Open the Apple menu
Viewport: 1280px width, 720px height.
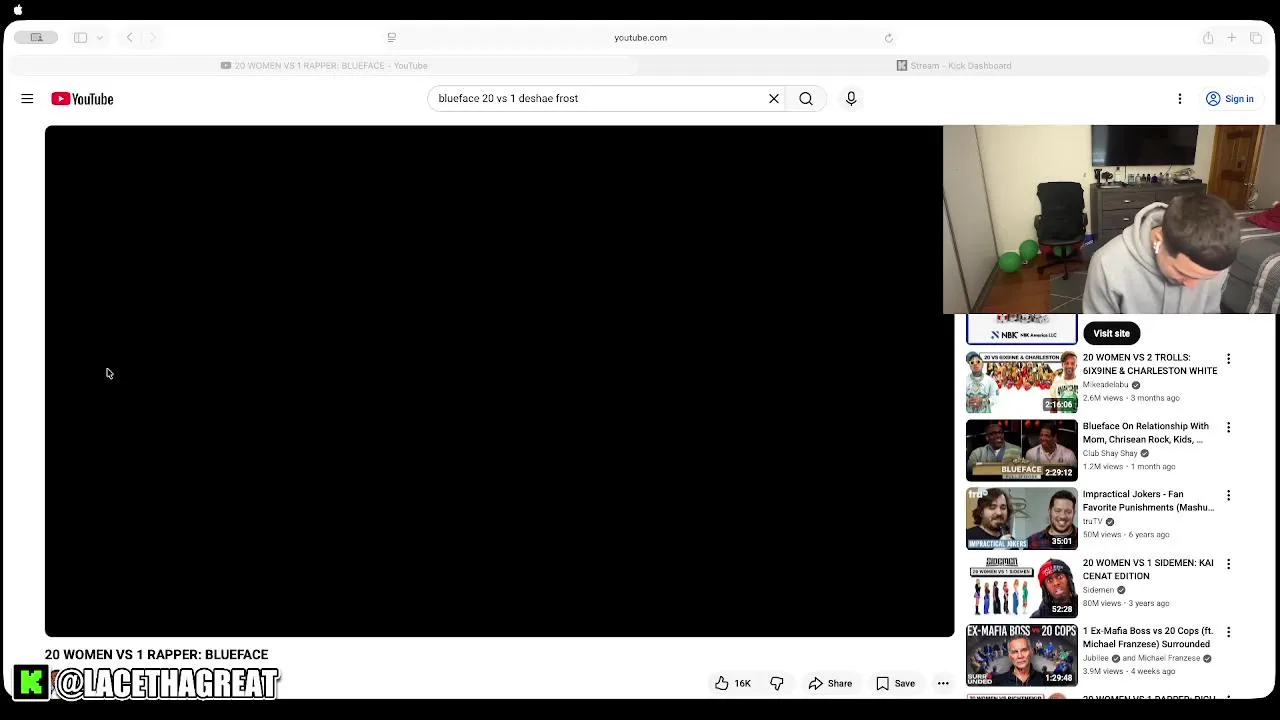(18, 10)
